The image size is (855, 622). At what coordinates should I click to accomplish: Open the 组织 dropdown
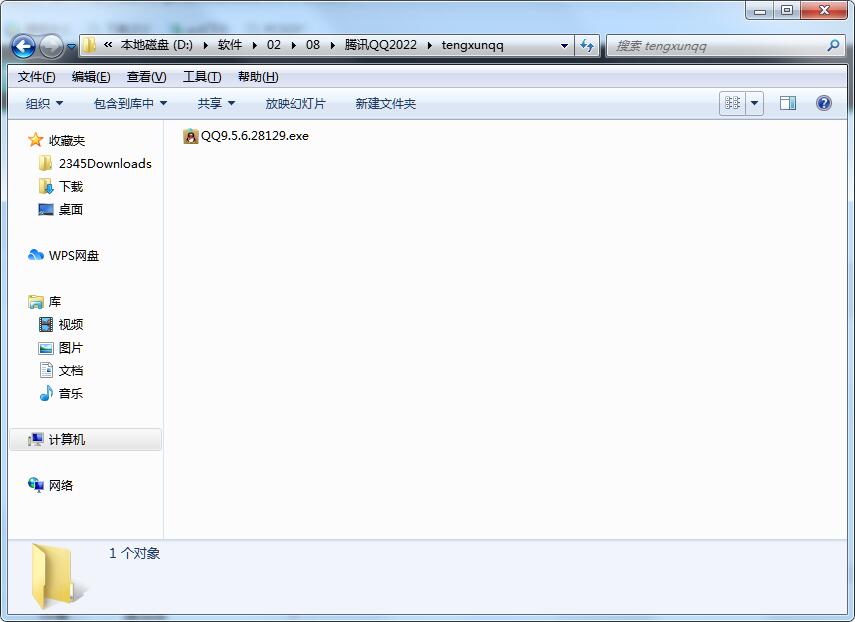(44, 104)
